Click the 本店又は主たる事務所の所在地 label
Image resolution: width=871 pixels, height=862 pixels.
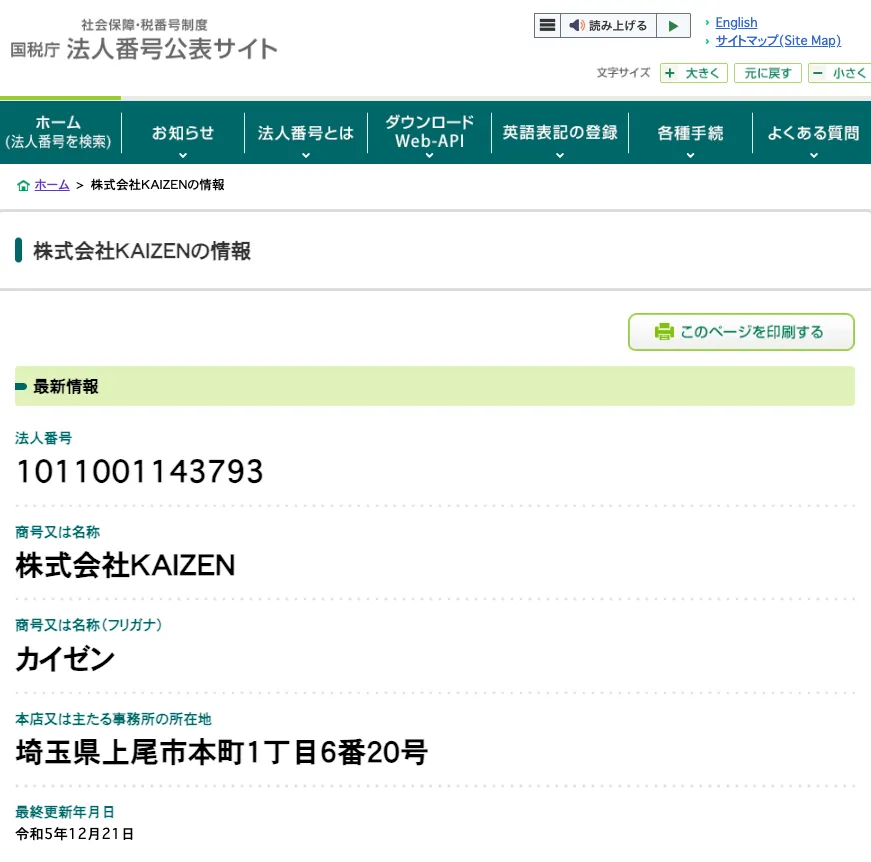(x=113, y=719)
